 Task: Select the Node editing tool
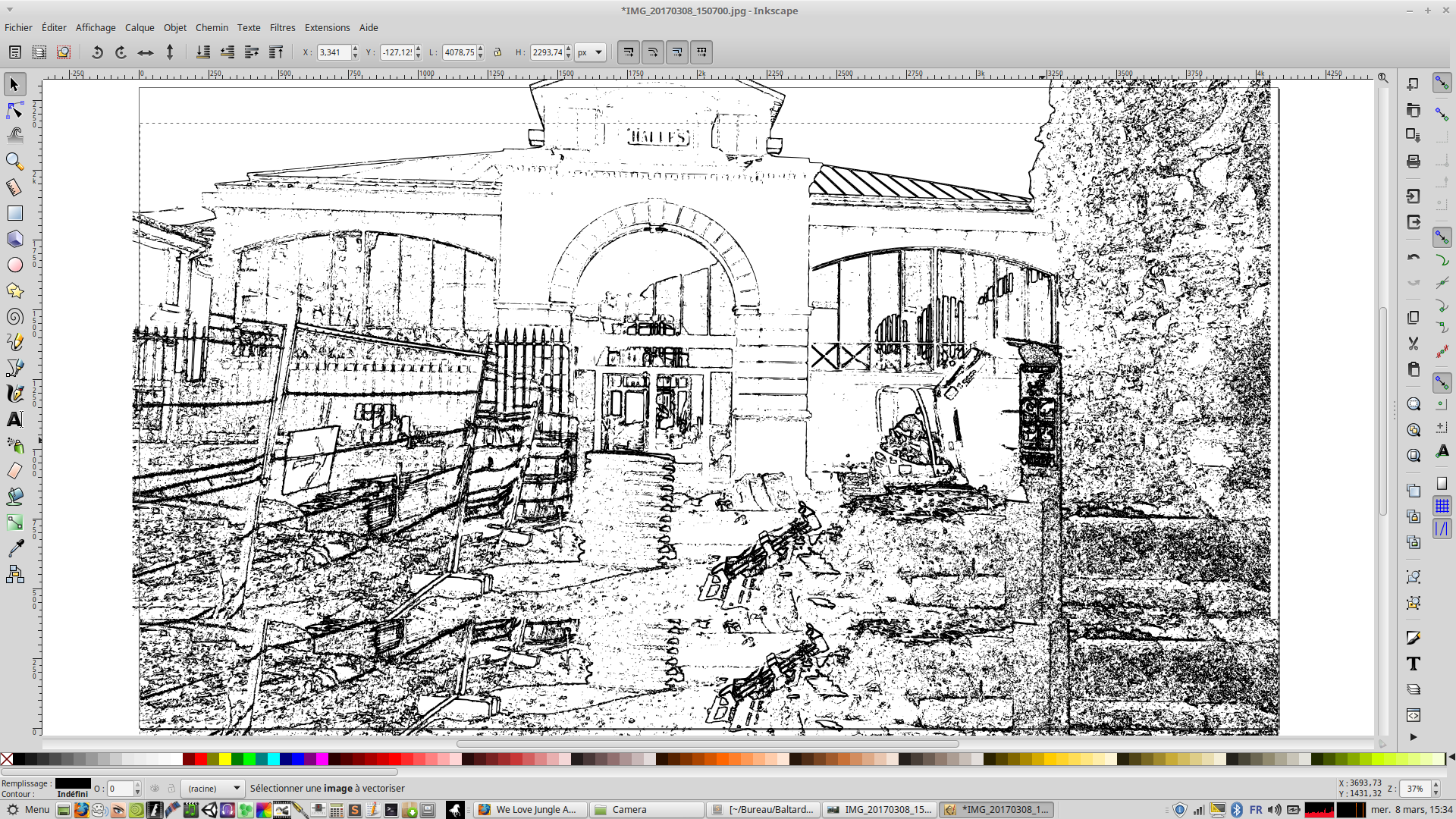14,111
